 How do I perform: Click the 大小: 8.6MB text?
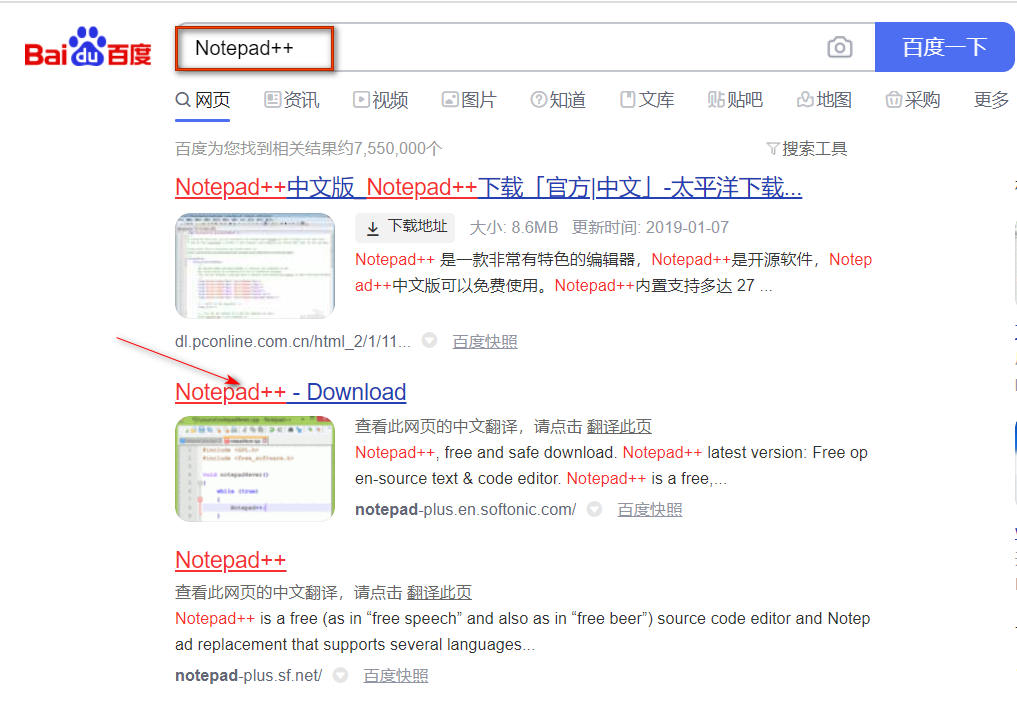pos(514,228)
